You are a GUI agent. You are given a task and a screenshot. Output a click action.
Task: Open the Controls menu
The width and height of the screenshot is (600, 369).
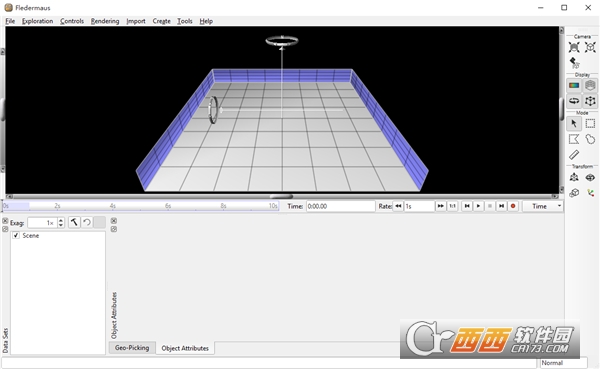tap(72, 21)
